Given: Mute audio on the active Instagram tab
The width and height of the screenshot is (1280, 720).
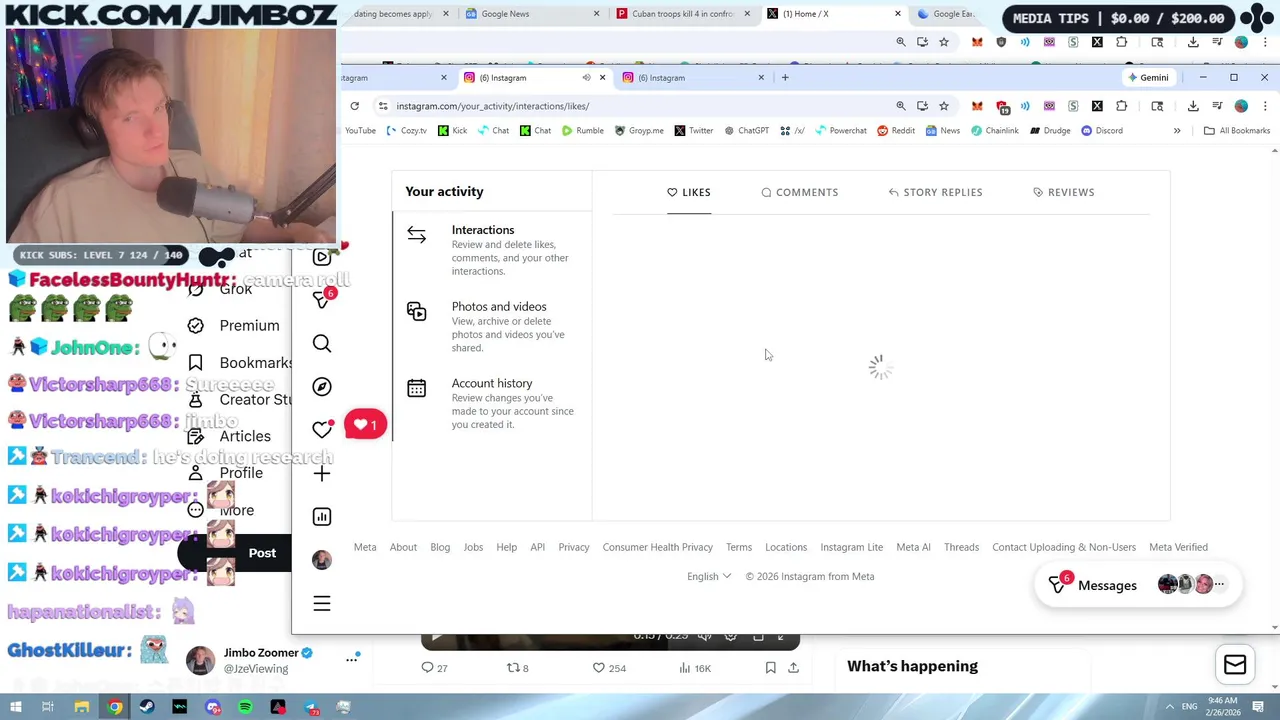Looking at the screenshot, I should pos(586,78).
